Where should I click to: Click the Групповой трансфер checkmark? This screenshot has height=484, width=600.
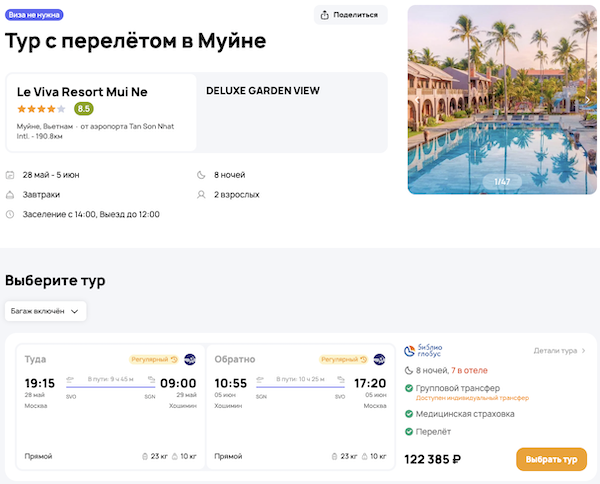click(x=409, y=388)
